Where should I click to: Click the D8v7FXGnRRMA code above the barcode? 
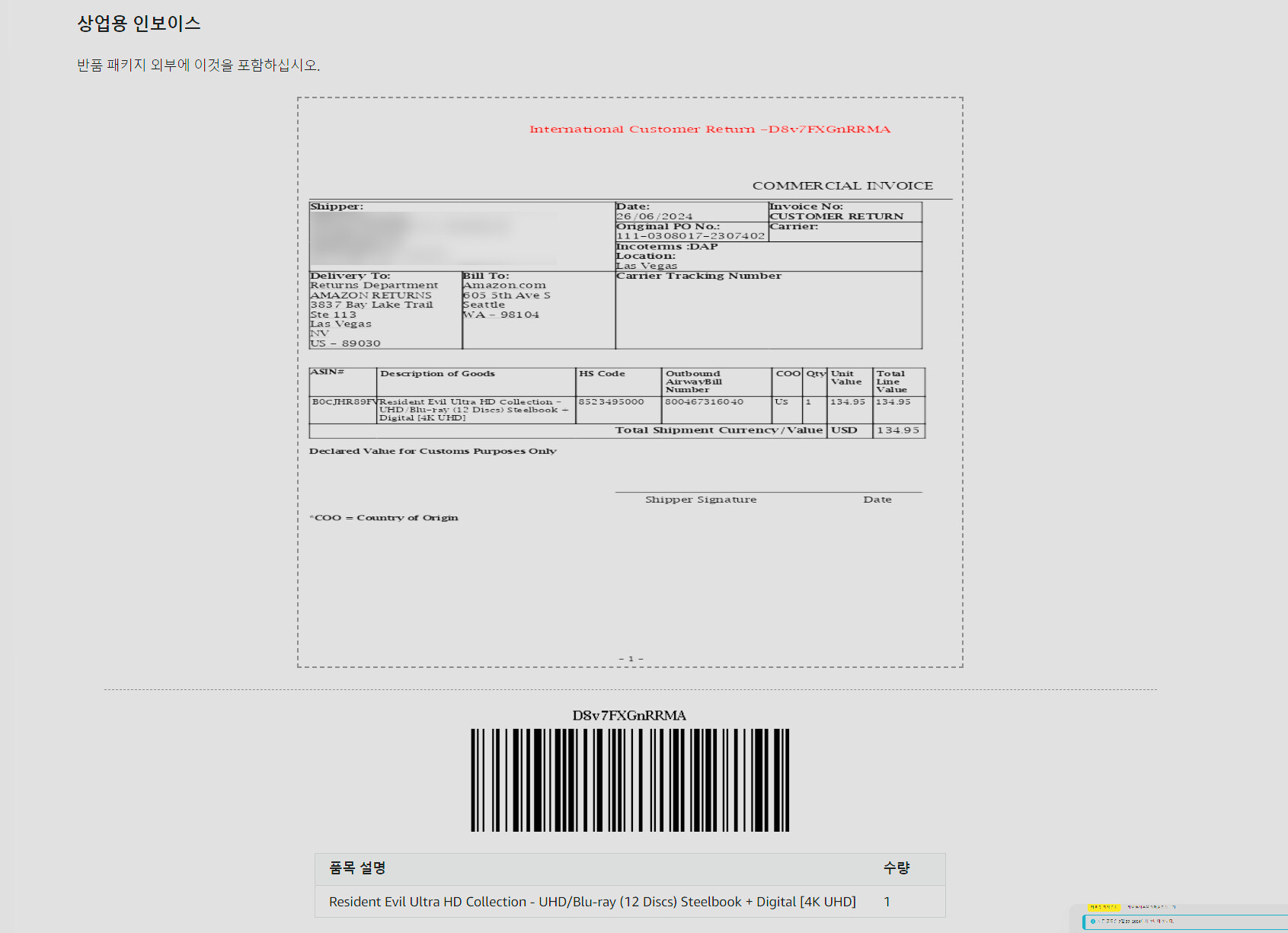(x=629, y=715)
